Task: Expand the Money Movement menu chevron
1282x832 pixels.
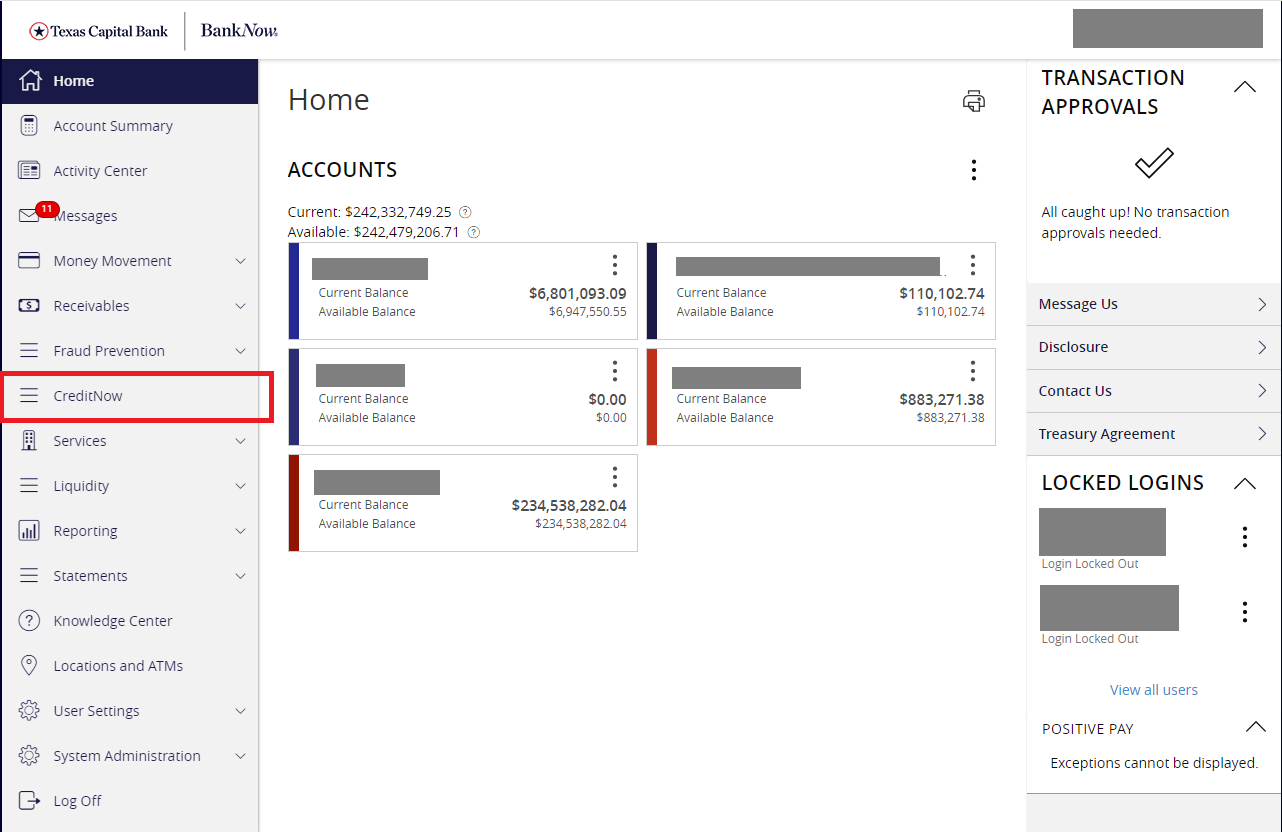Action: pyautogui.click(x=240, y=261)
